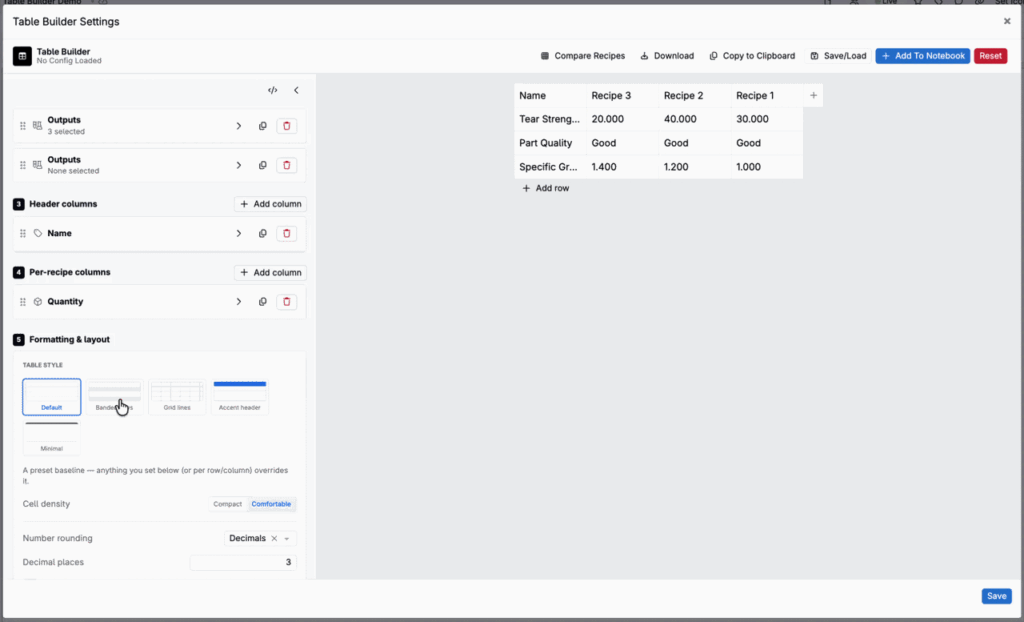This screenshot has width=1024, height=622.
Task: Click the Specific Gr... row label
Action: (550, 167)
